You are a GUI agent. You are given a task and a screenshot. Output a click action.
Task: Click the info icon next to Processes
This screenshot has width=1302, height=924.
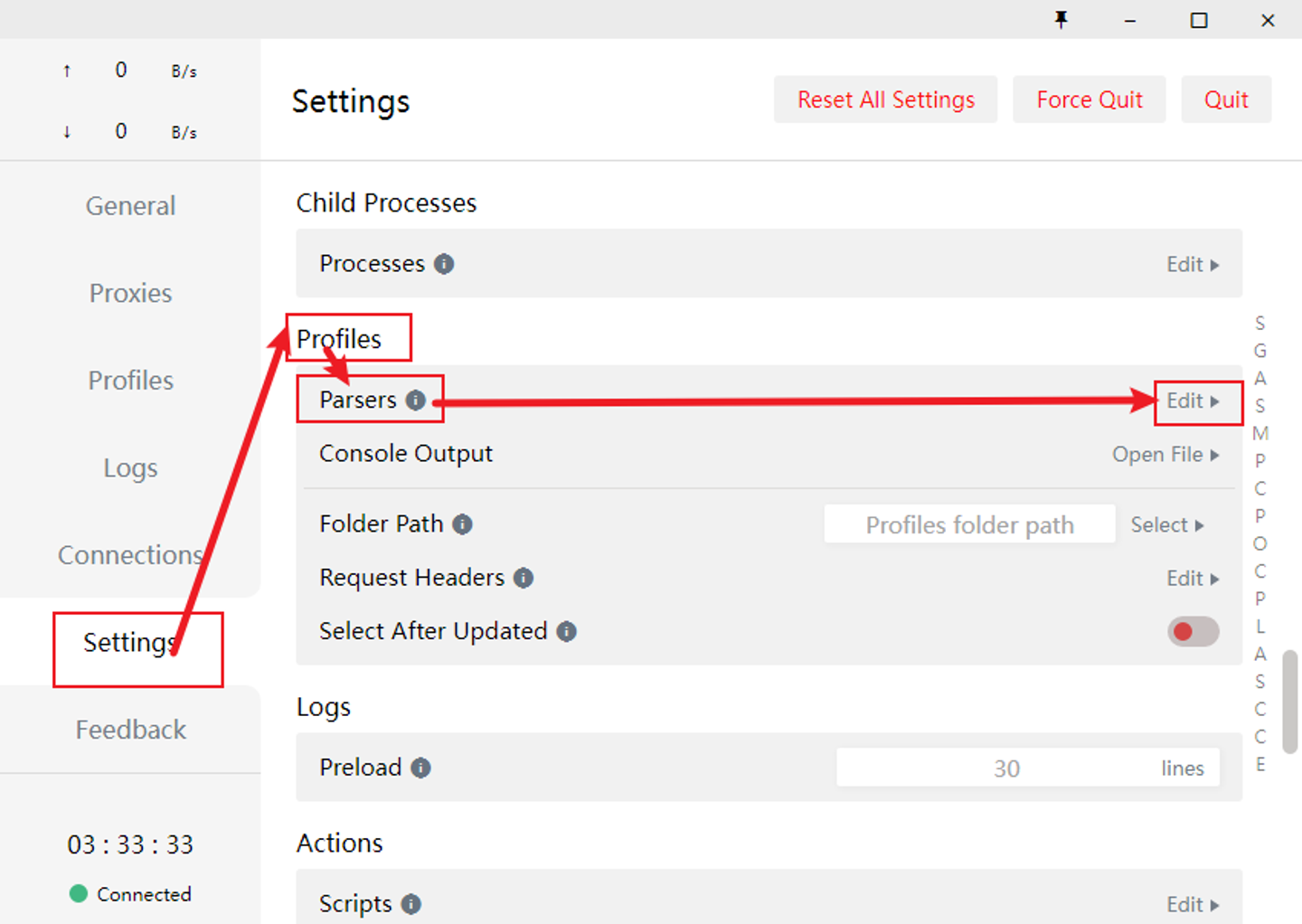point(444,264)
